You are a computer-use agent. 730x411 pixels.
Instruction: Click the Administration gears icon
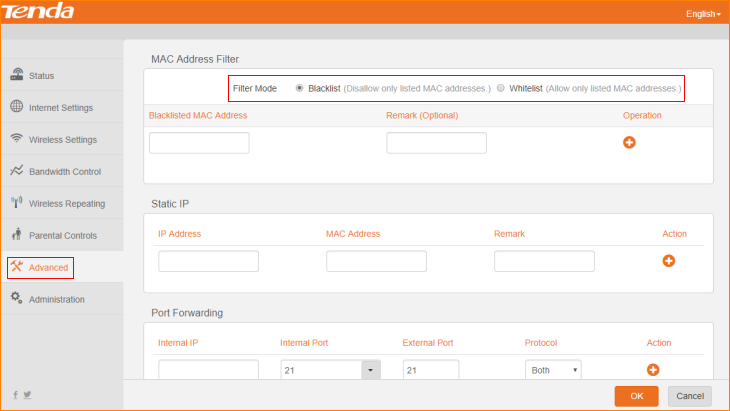coord(17,298)
